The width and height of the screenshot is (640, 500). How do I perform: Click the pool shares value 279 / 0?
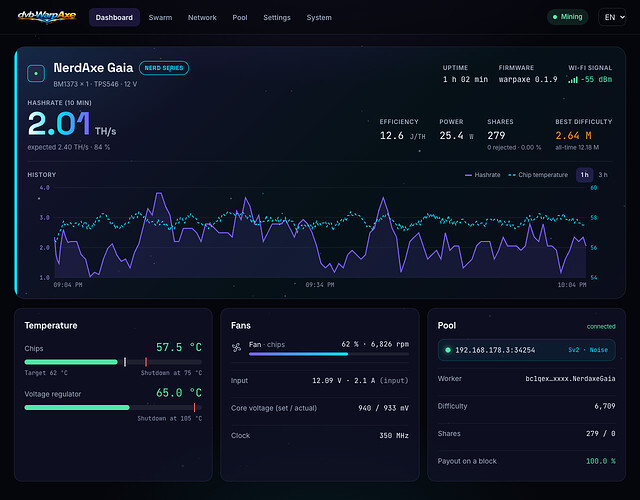coord(600,433)
